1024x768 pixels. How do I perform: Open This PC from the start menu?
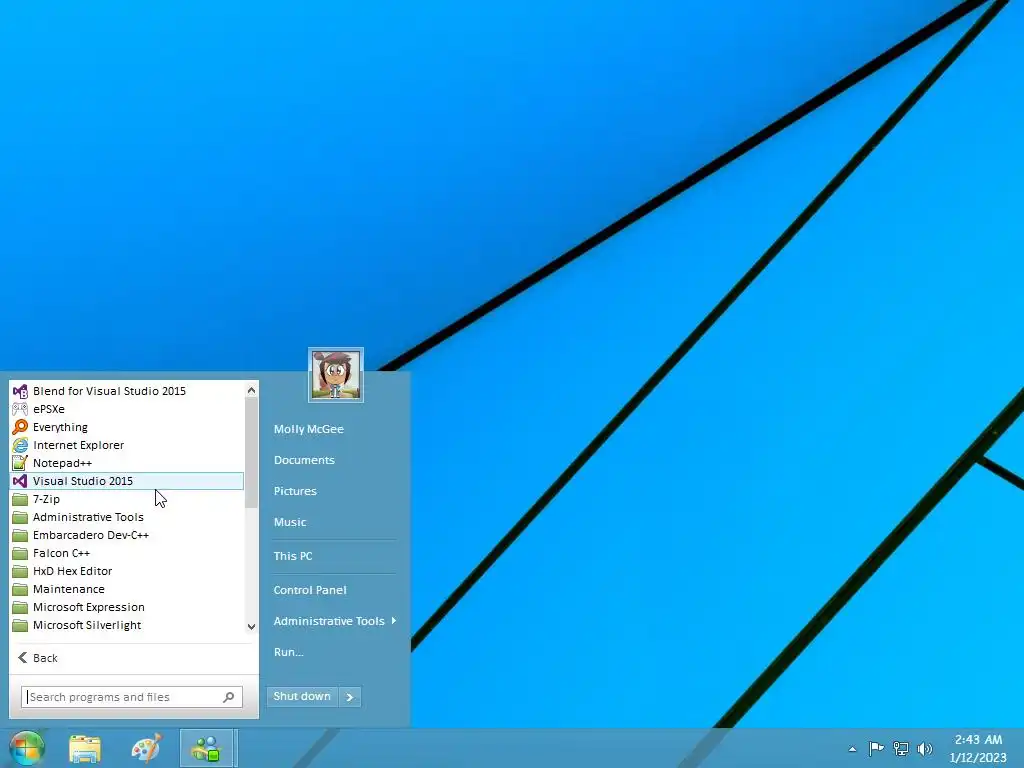tap(293, 556)
